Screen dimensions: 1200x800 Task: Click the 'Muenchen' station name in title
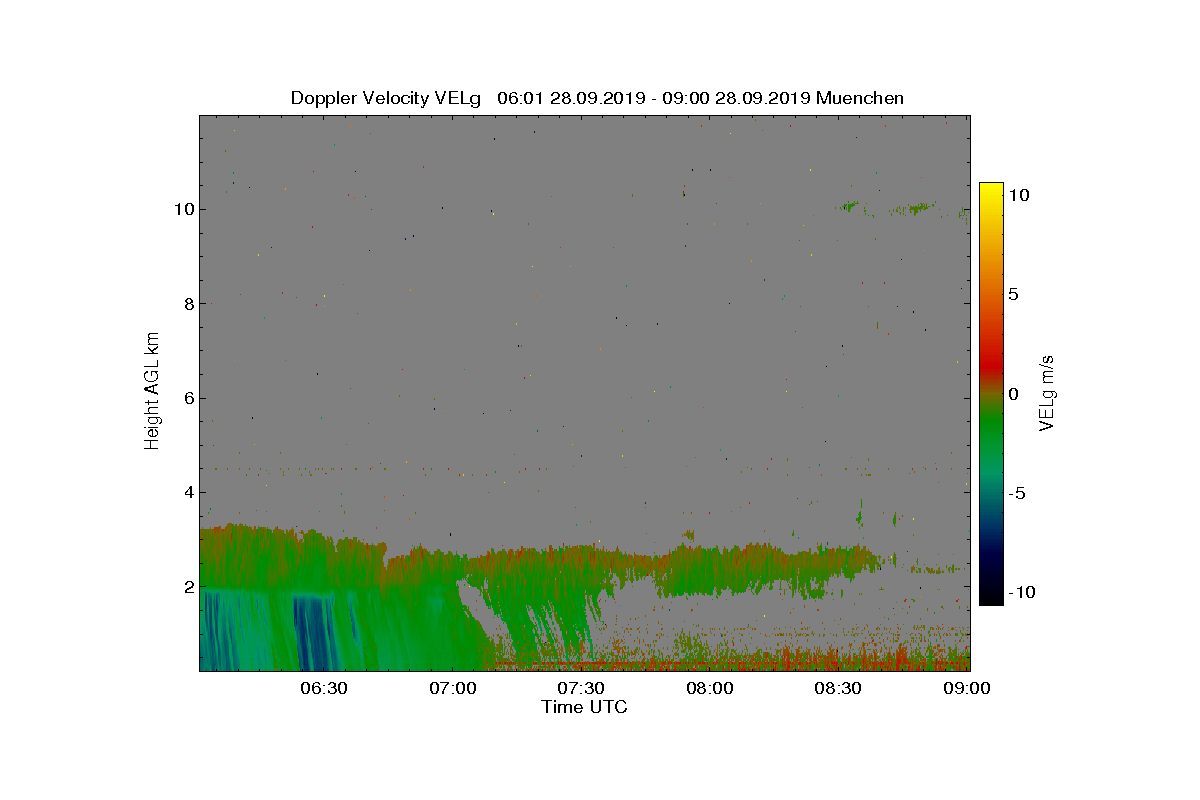point(860,98)
